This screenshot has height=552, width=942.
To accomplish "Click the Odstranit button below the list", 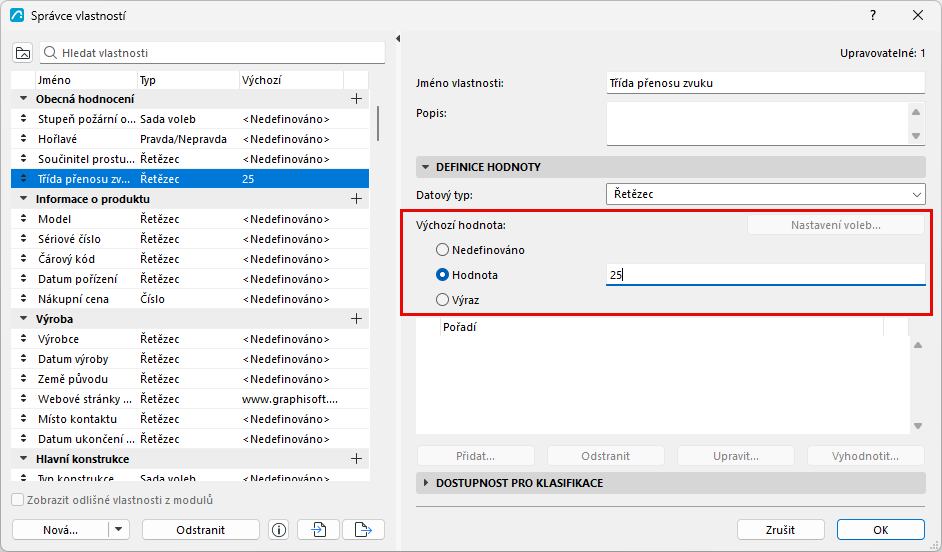I will (201, 530).
